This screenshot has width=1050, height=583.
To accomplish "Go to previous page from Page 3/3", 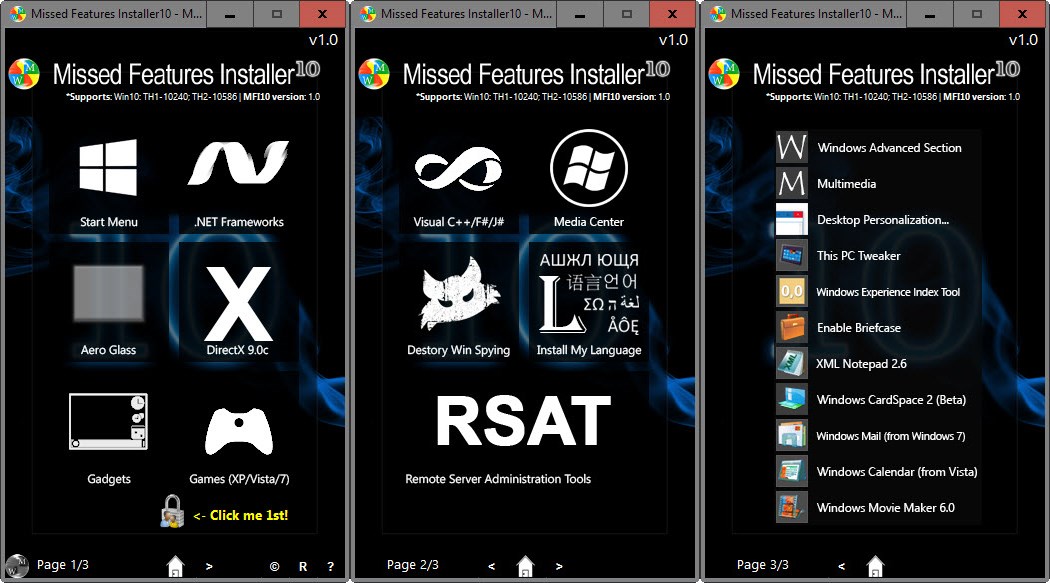I will pos(842,566).
